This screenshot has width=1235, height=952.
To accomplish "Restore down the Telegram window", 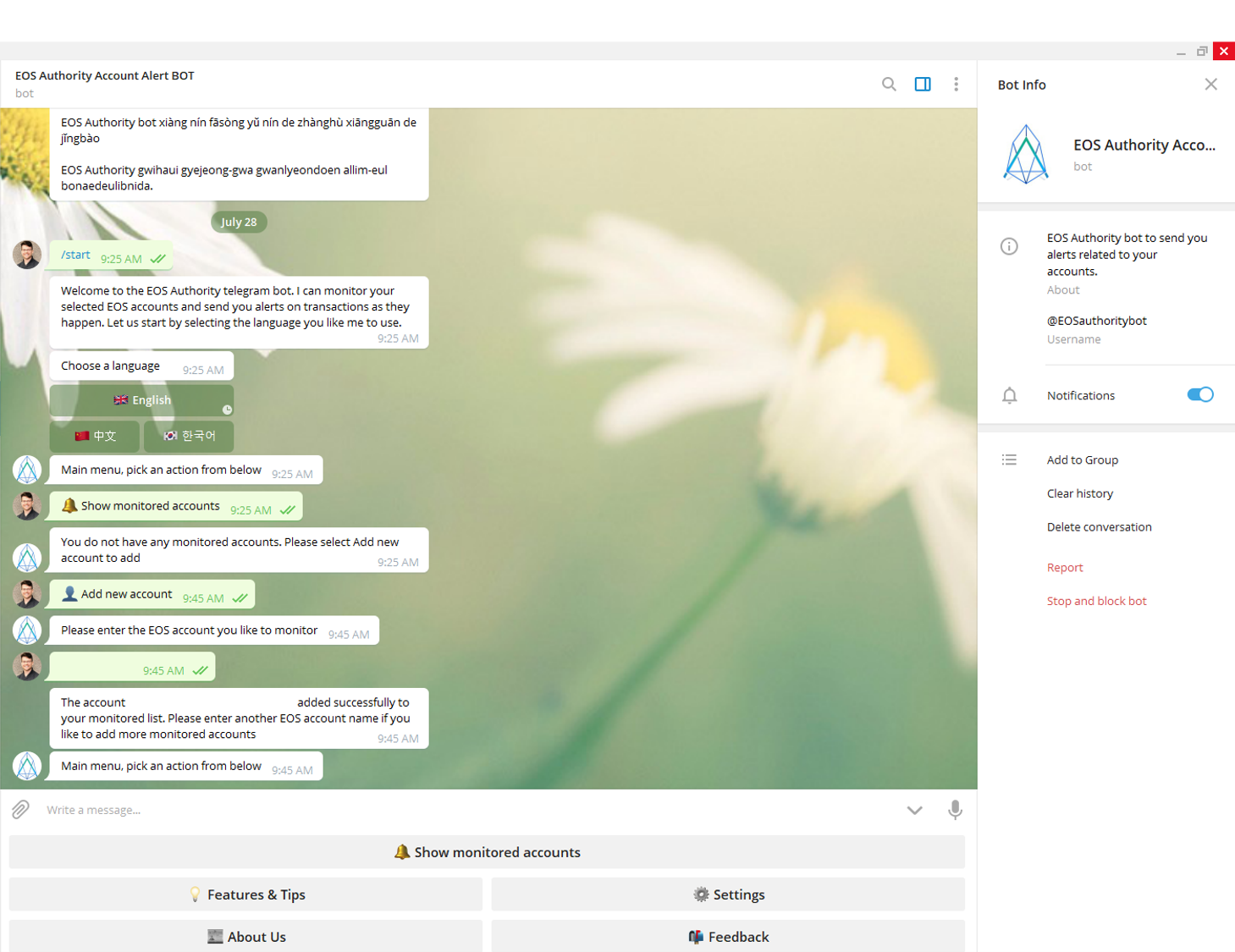I will 1202,52.
